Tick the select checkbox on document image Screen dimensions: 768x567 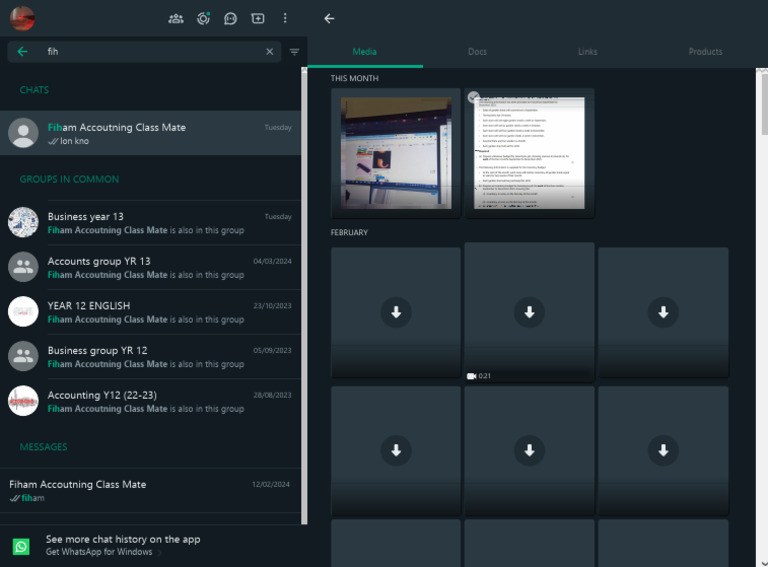pyautogui.click(x=474, y=97)
